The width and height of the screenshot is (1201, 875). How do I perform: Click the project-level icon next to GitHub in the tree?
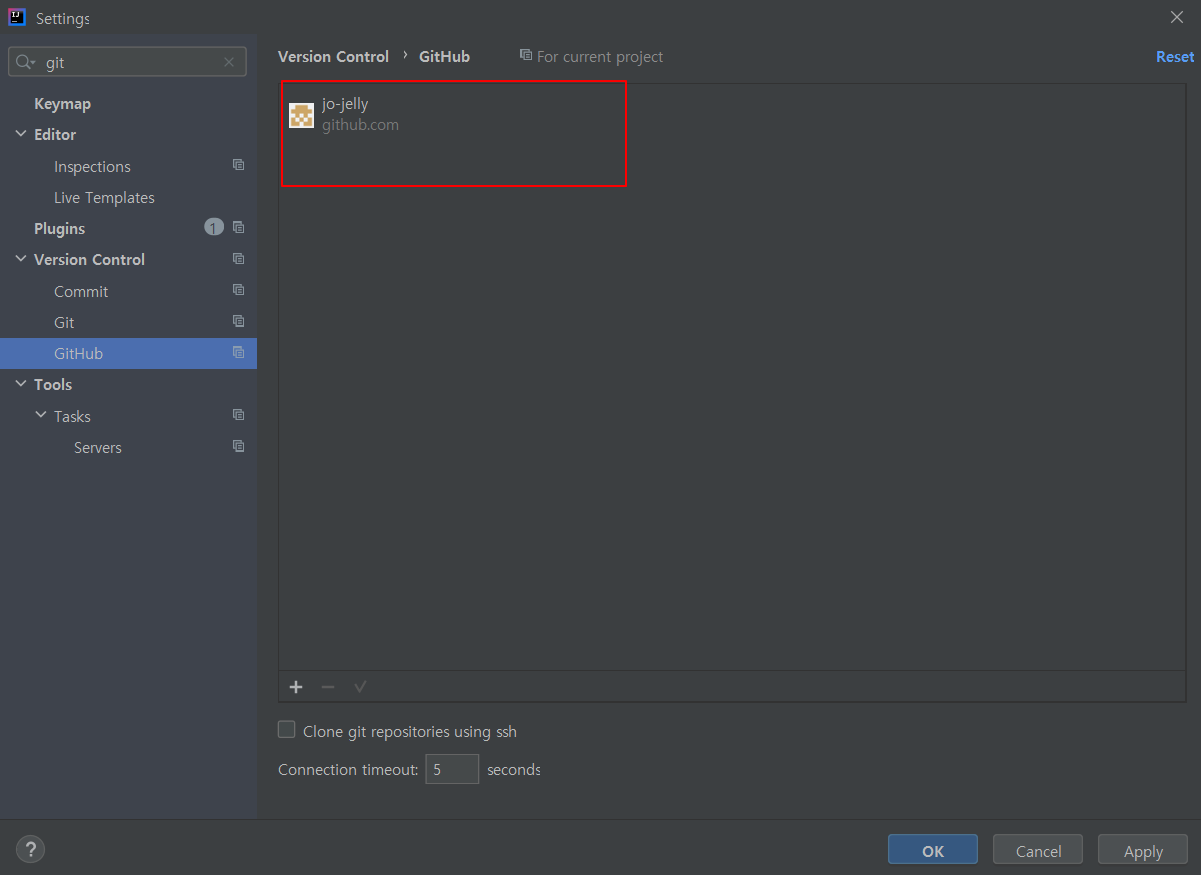tap(238, 352)
